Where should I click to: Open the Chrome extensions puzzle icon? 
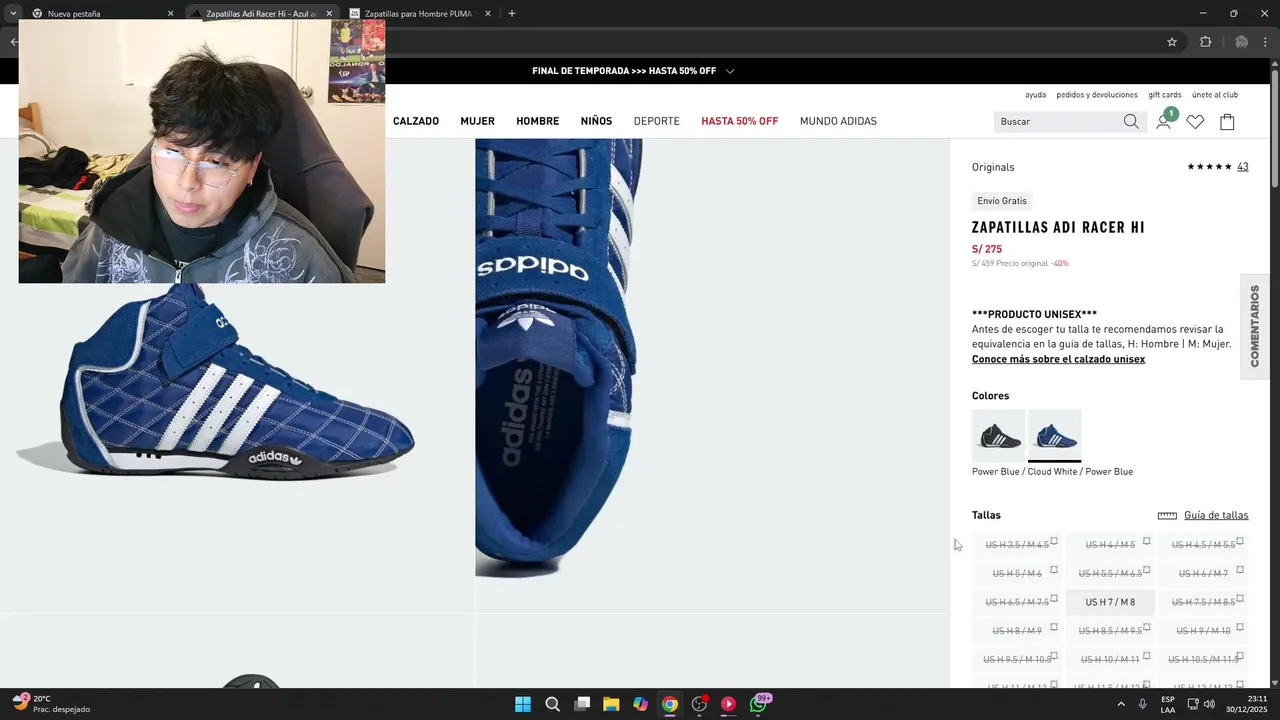(1205, 42)
